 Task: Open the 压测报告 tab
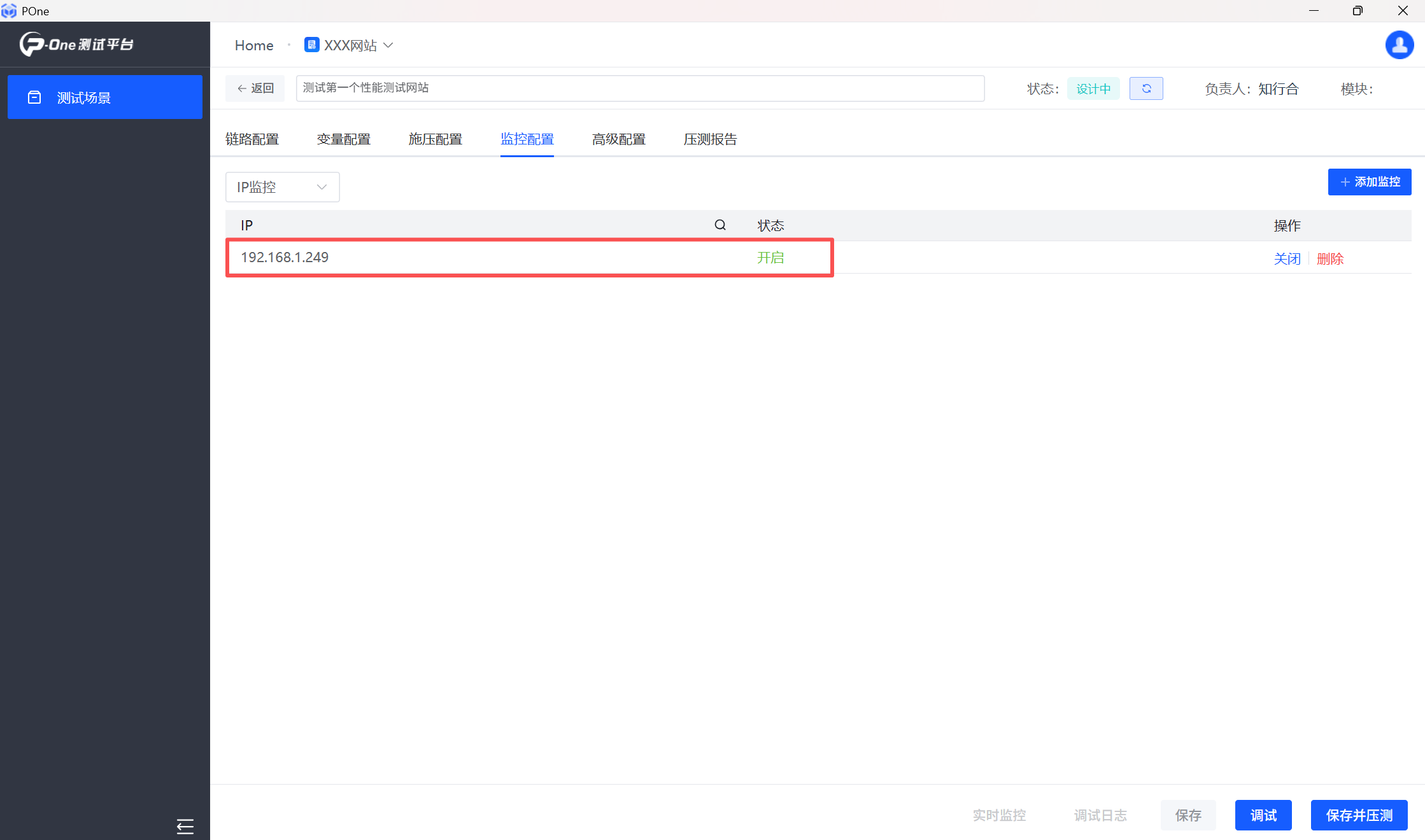click(710, 139)
